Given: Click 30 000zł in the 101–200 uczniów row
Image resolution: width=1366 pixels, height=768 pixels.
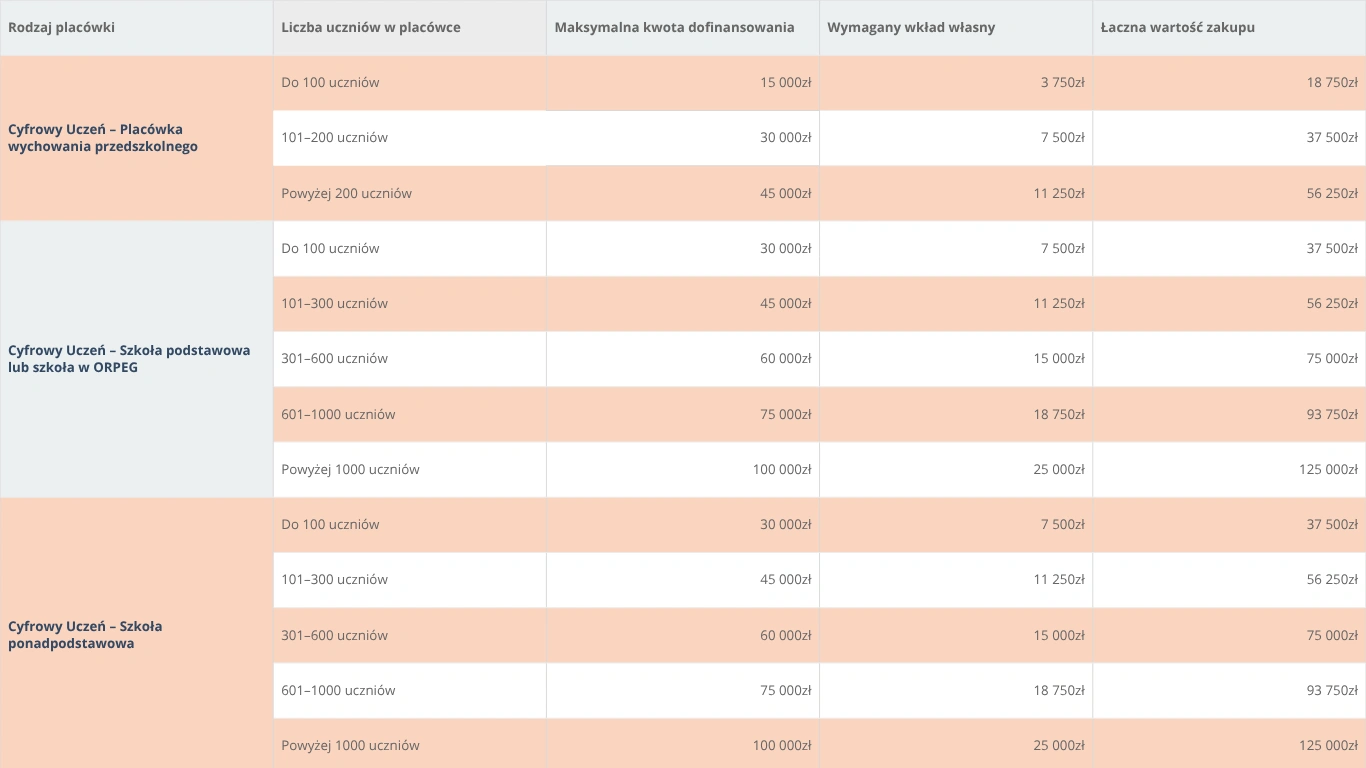Looking at the screenshot, I should click(x=683, y=138).
